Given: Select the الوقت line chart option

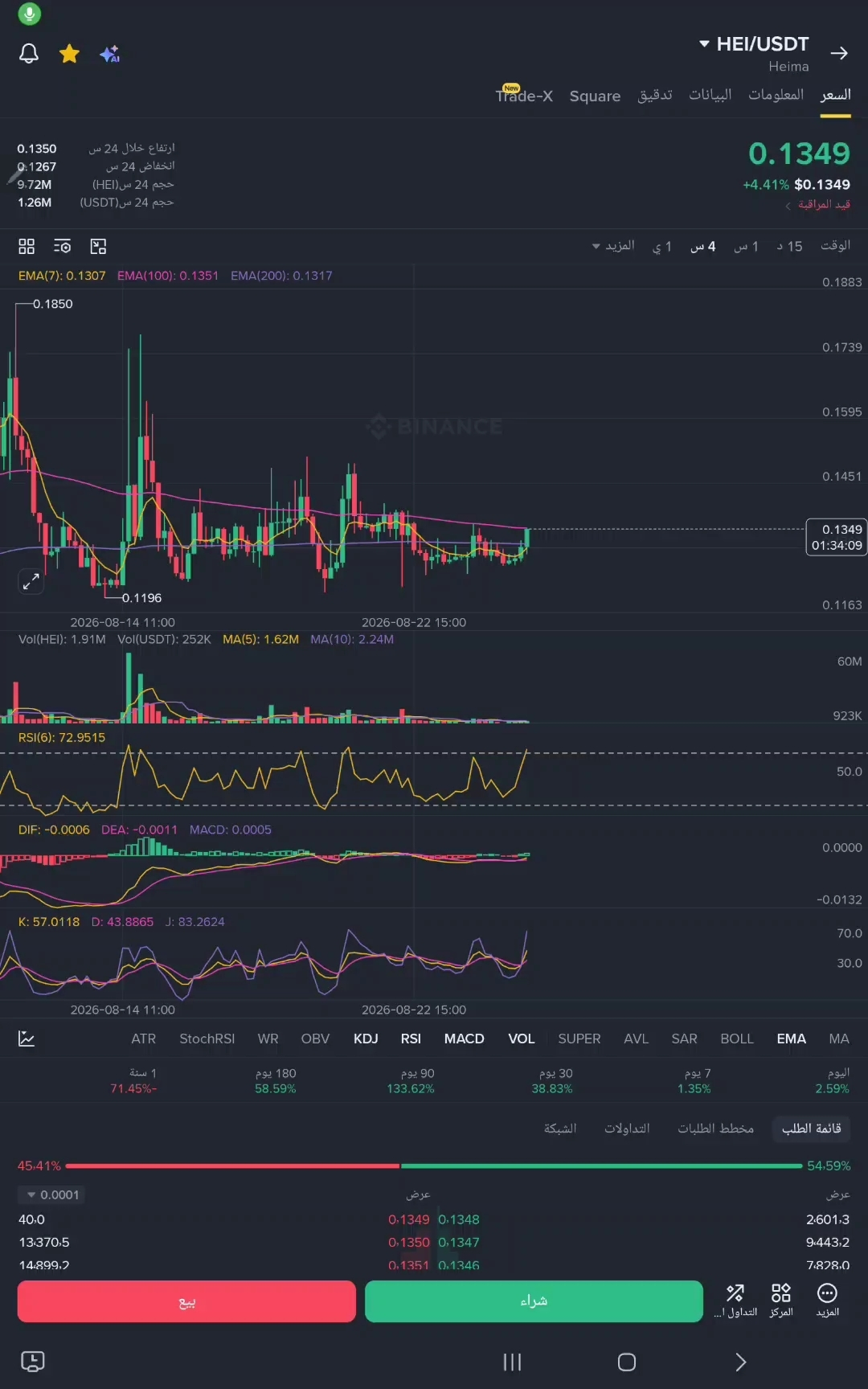Looking at the screenshot, I should [835, 245].
